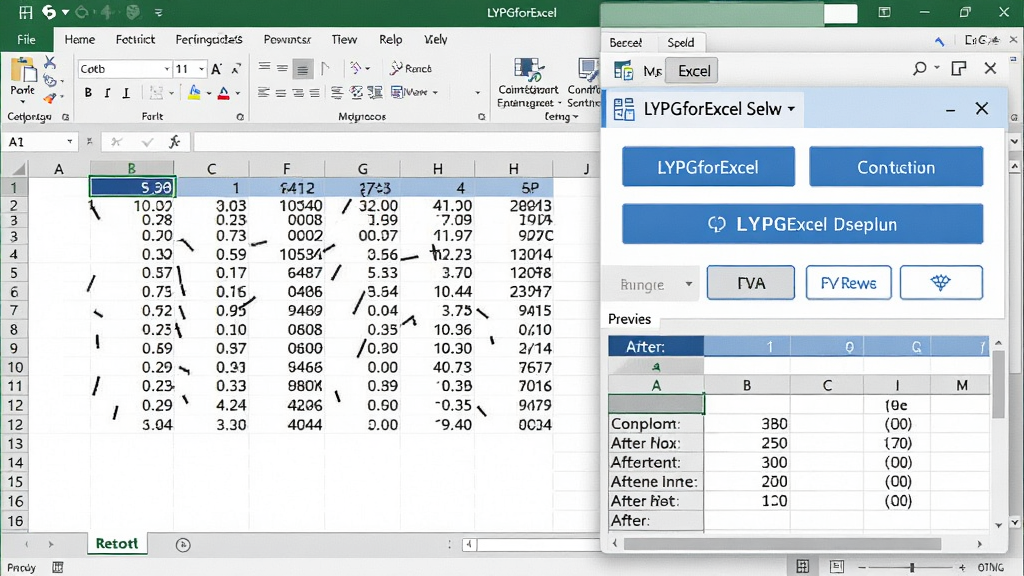Switch to the Home ribbon tab
Image resolution: width=1024 pixels, height=576 pixels.
[x=80, y=40]
